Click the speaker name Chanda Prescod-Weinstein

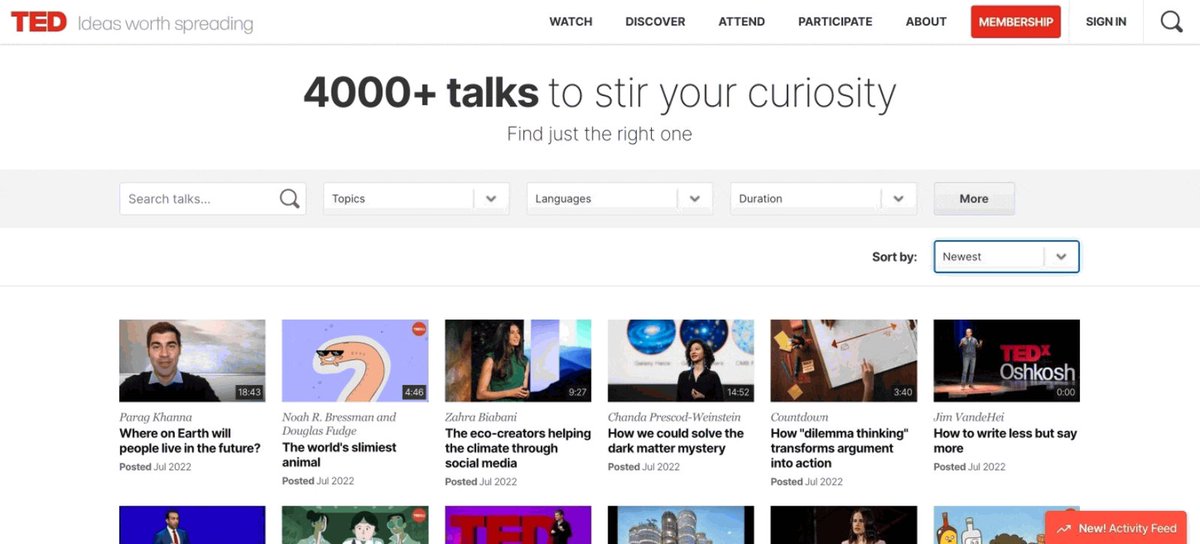coord(674,417)
